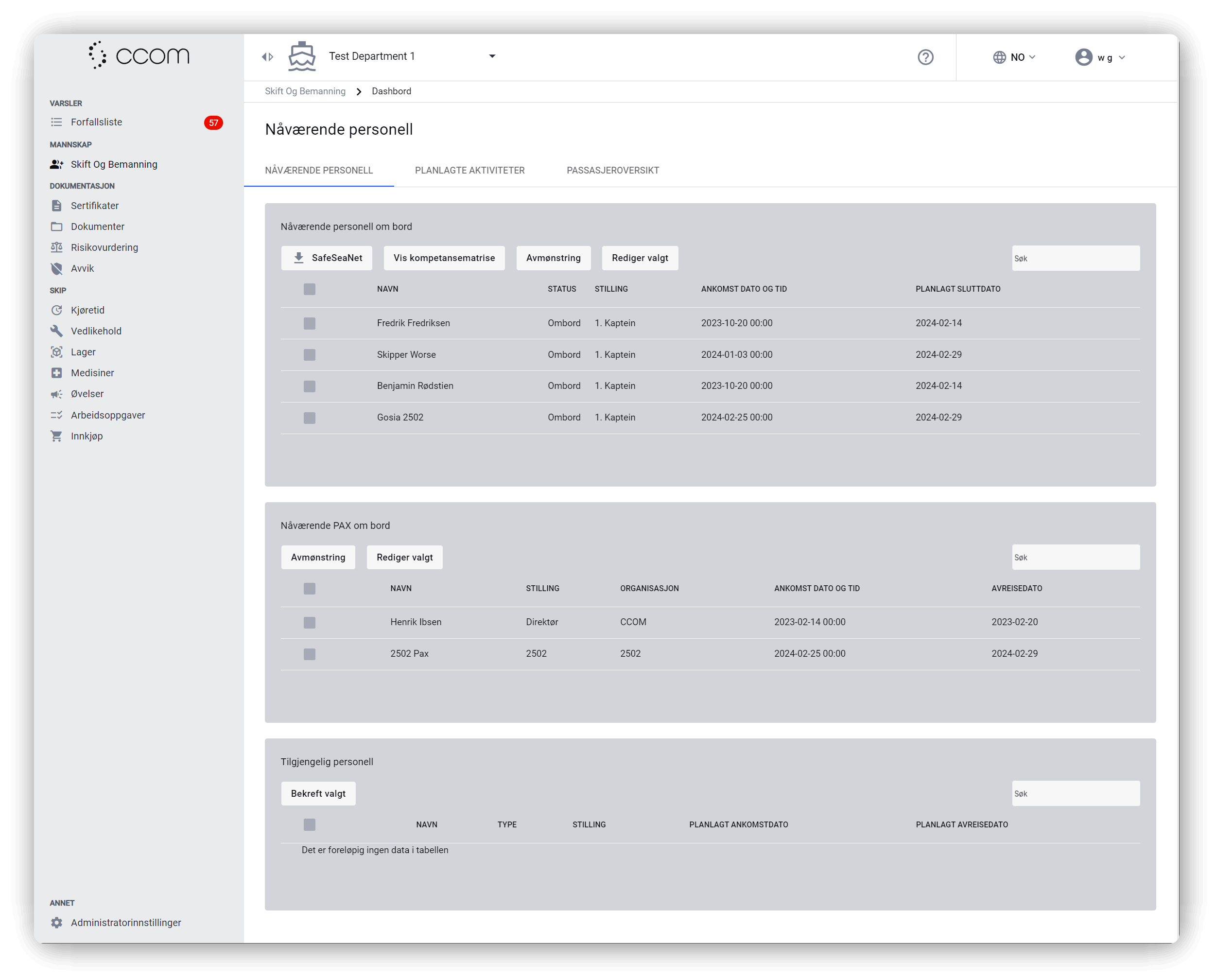Screen dimensions: 1216x980
Task: Check the box for 2502 Pax
Action: pyautogui.click(x=309, y=654)
